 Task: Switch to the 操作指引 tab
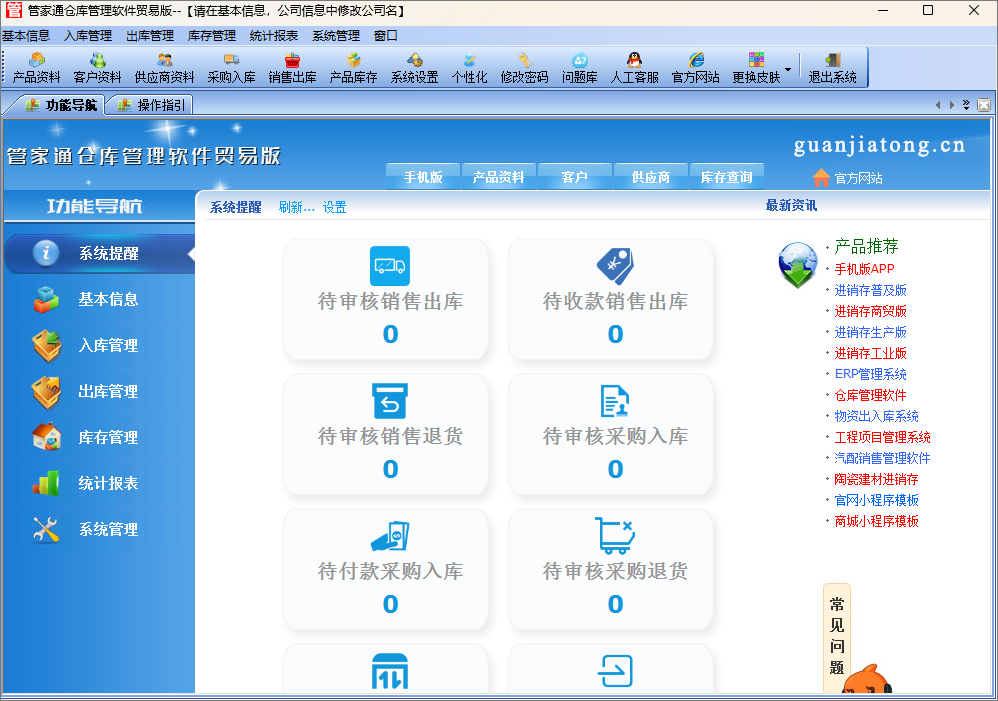(151, 105)
